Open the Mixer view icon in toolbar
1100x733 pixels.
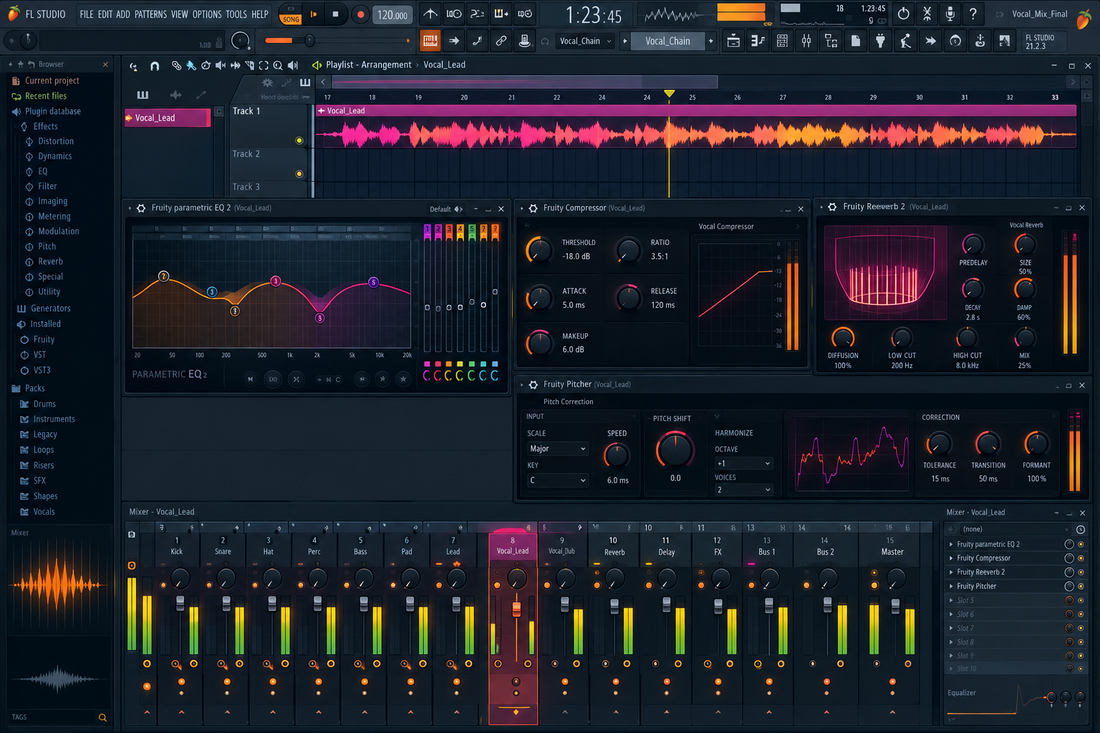807,41
